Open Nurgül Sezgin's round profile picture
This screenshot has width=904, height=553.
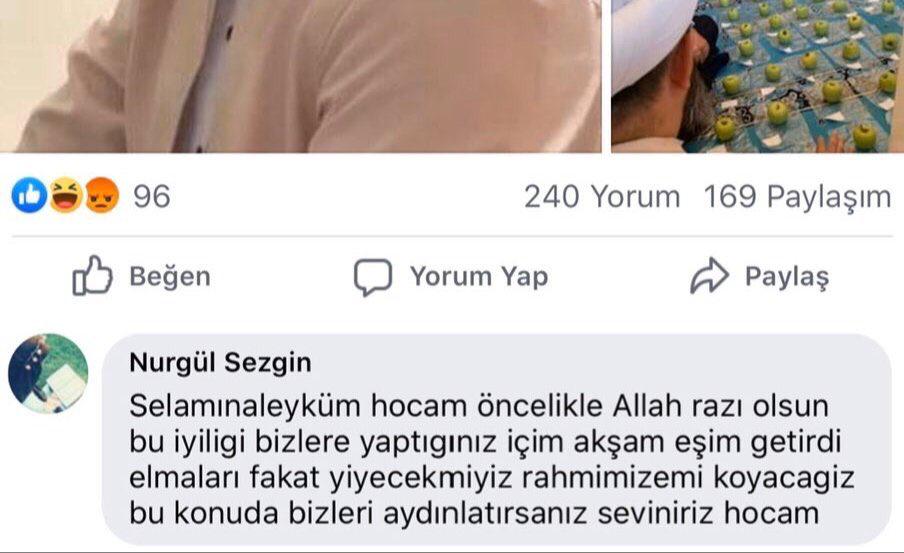pyautogui.click(x=48, y=373)
